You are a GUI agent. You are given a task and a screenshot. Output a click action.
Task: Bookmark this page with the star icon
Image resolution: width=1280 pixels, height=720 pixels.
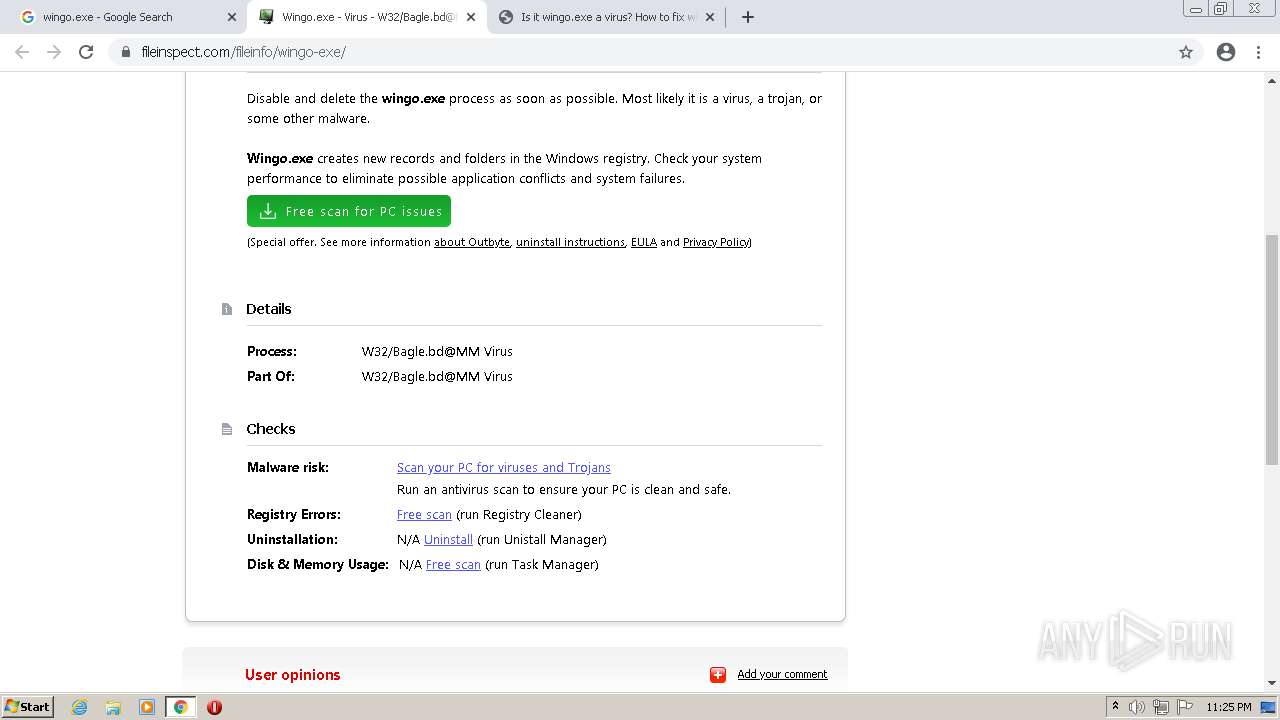tap(1186, 52)
